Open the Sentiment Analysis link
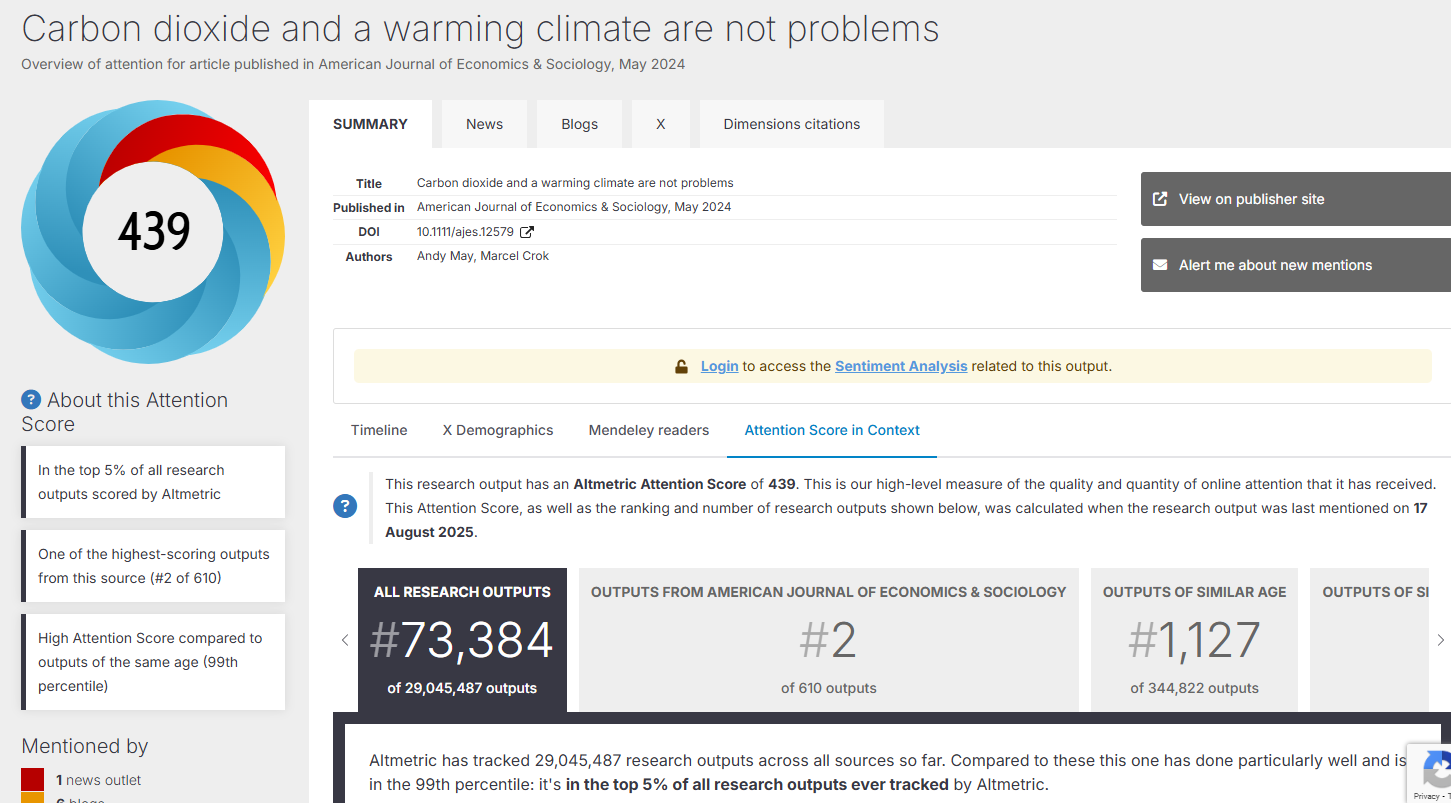Viewport: 1451px width, 803px height. [901, 366]
